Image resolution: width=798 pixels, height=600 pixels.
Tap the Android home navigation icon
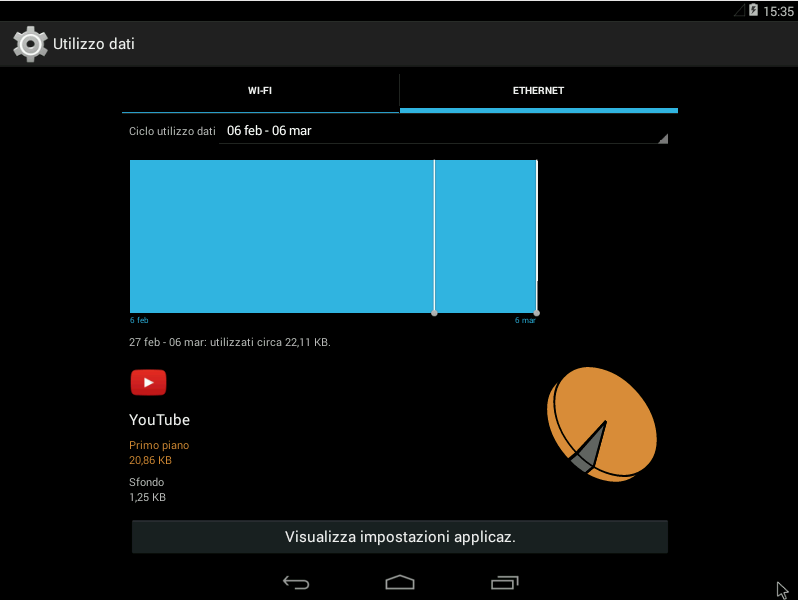(400, 582)
